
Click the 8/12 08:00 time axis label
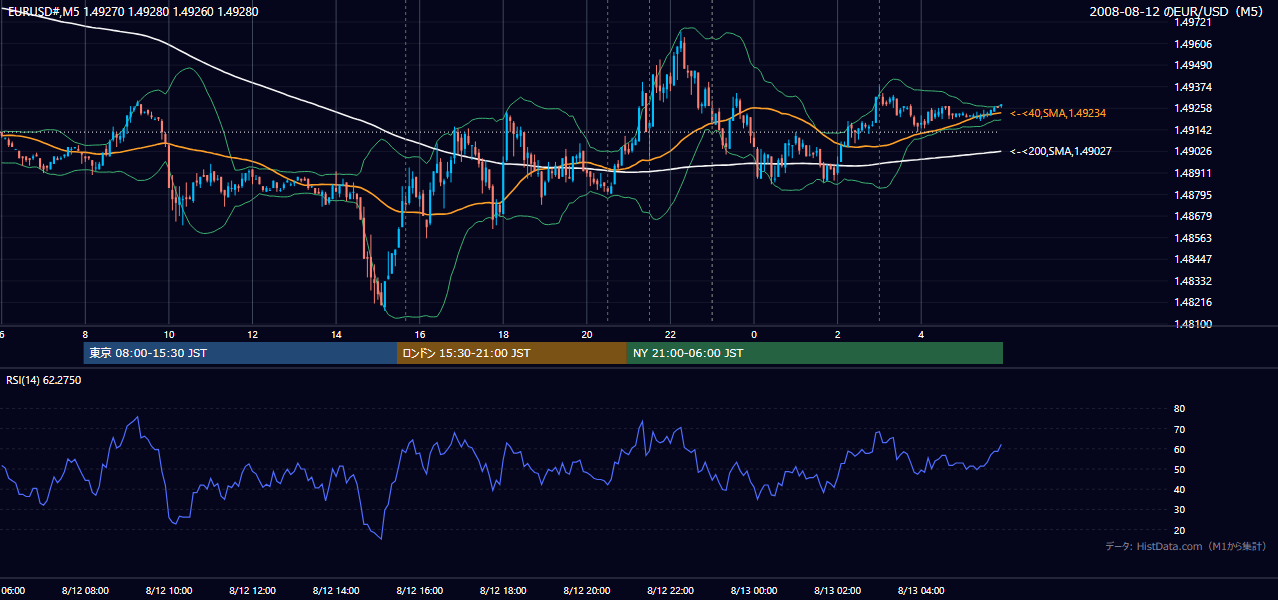[x=85, y=591]
